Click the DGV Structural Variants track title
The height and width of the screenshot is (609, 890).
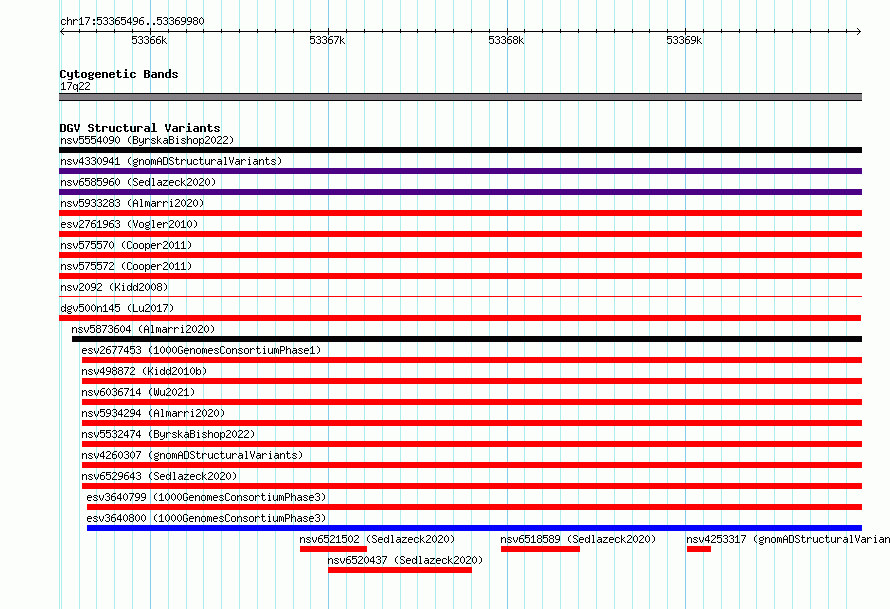pyautogui.click(x=140, y=128)
